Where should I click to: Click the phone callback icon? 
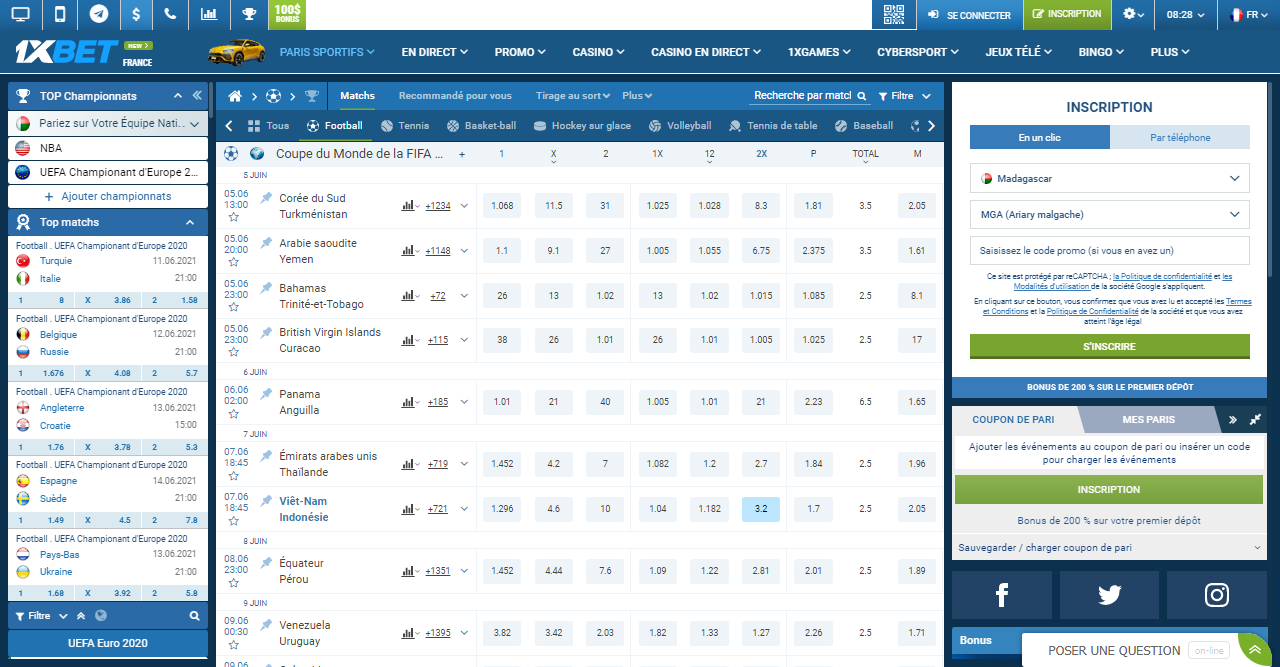(x=171, y=14)
